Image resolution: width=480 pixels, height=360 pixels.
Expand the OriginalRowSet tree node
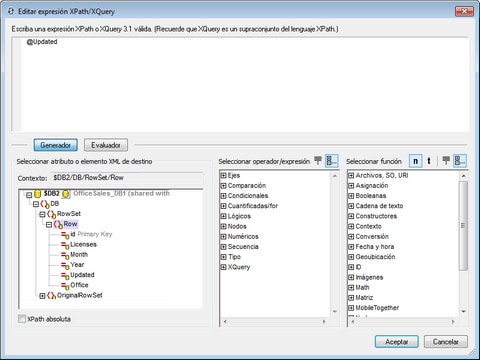tap(42, 296)
